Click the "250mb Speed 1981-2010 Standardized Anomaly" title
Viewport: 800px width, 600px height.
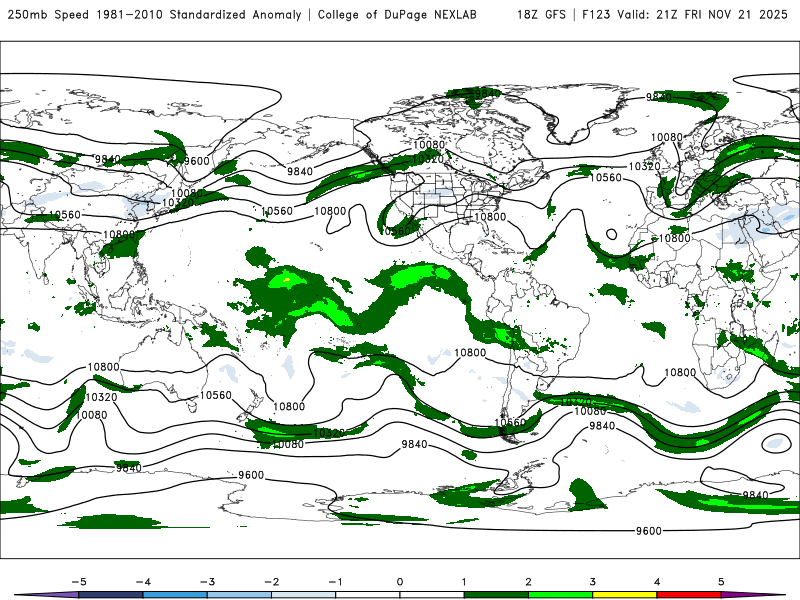coord(155,15)
